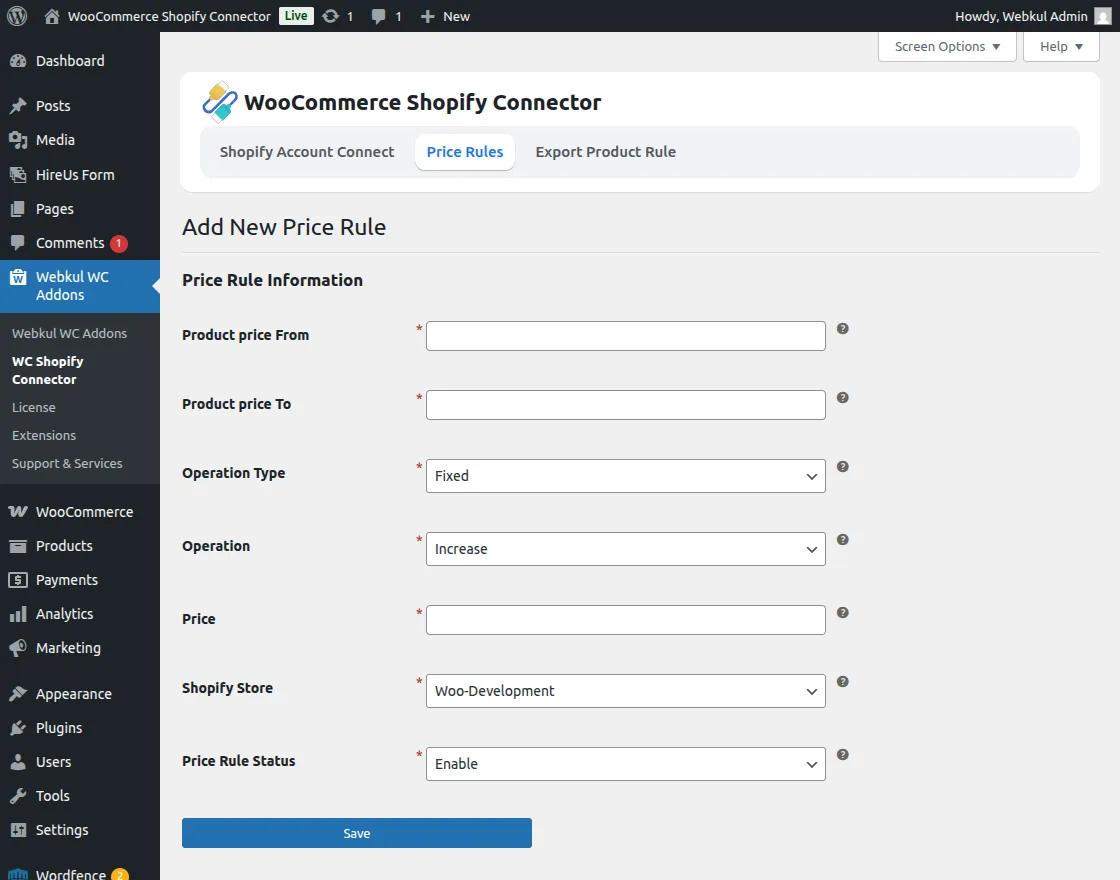This screenshot has width=1120, height=880.
Task: Open Analytics with its chart icon
Action: click(x=20, y=613)
